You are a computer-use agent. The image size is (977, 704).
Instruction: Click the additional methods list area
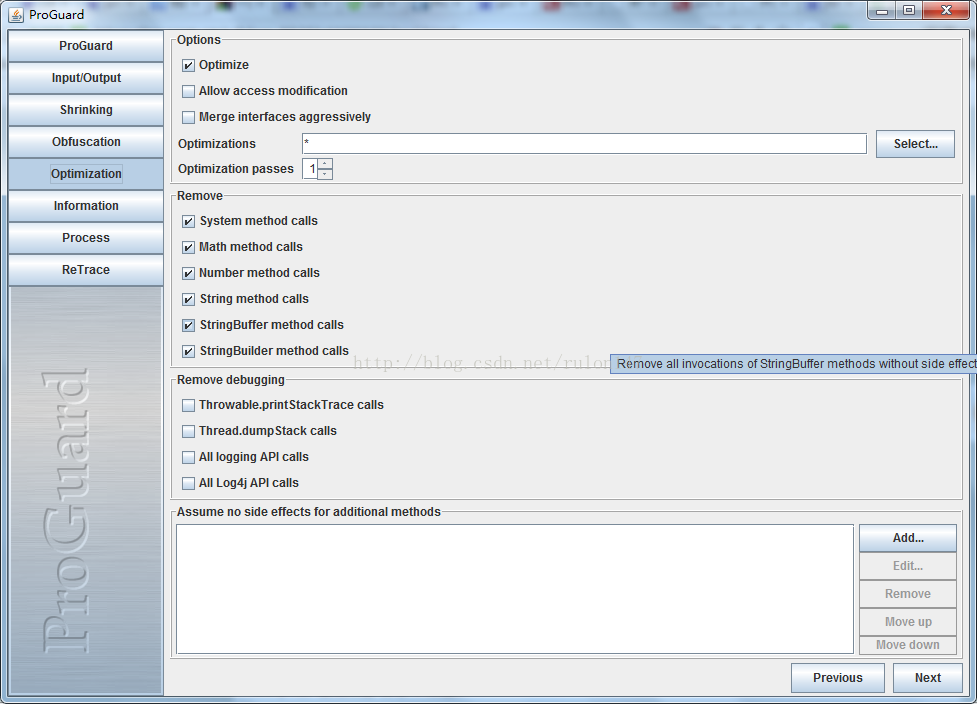click(x=515, y=589)
